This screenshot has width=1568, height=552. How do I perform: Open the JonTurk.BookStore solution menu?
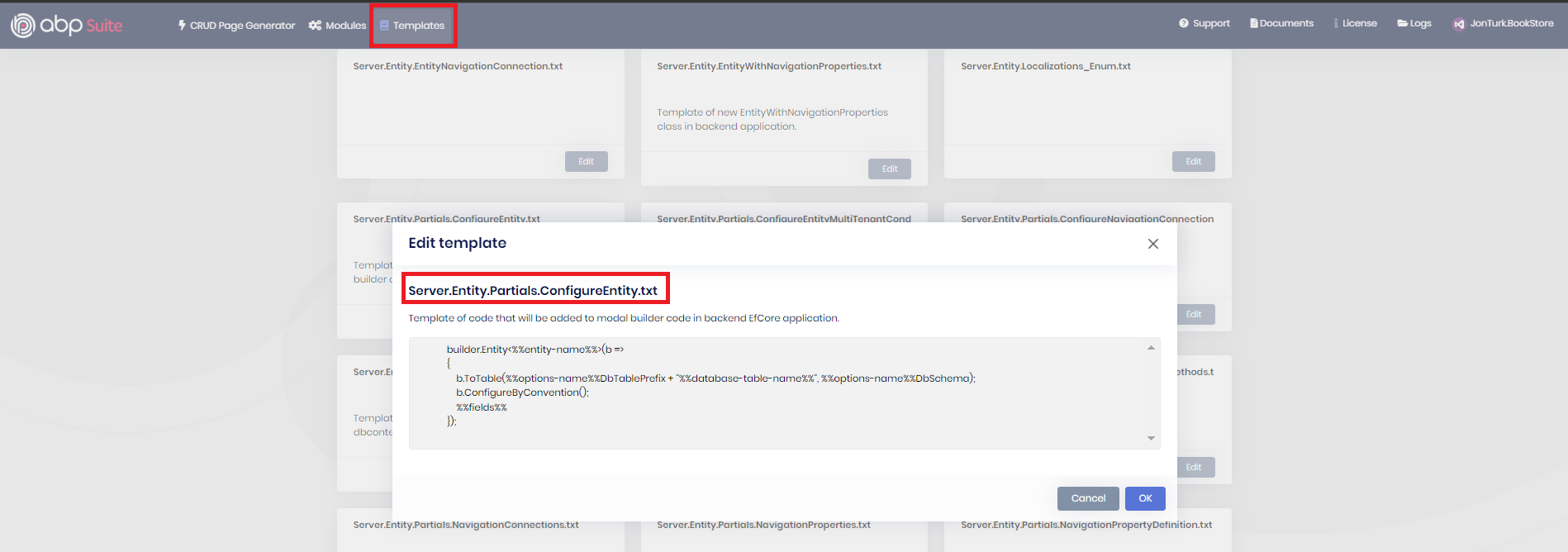(1511, 23)
